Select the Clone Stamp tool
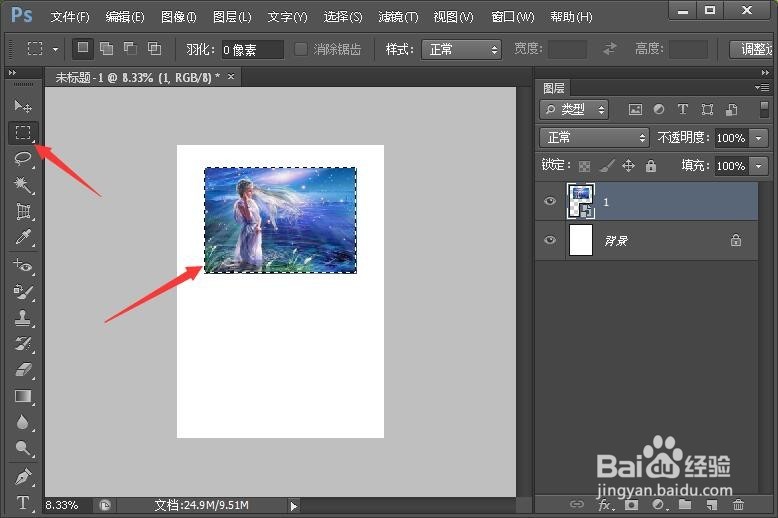 point(23,318)
